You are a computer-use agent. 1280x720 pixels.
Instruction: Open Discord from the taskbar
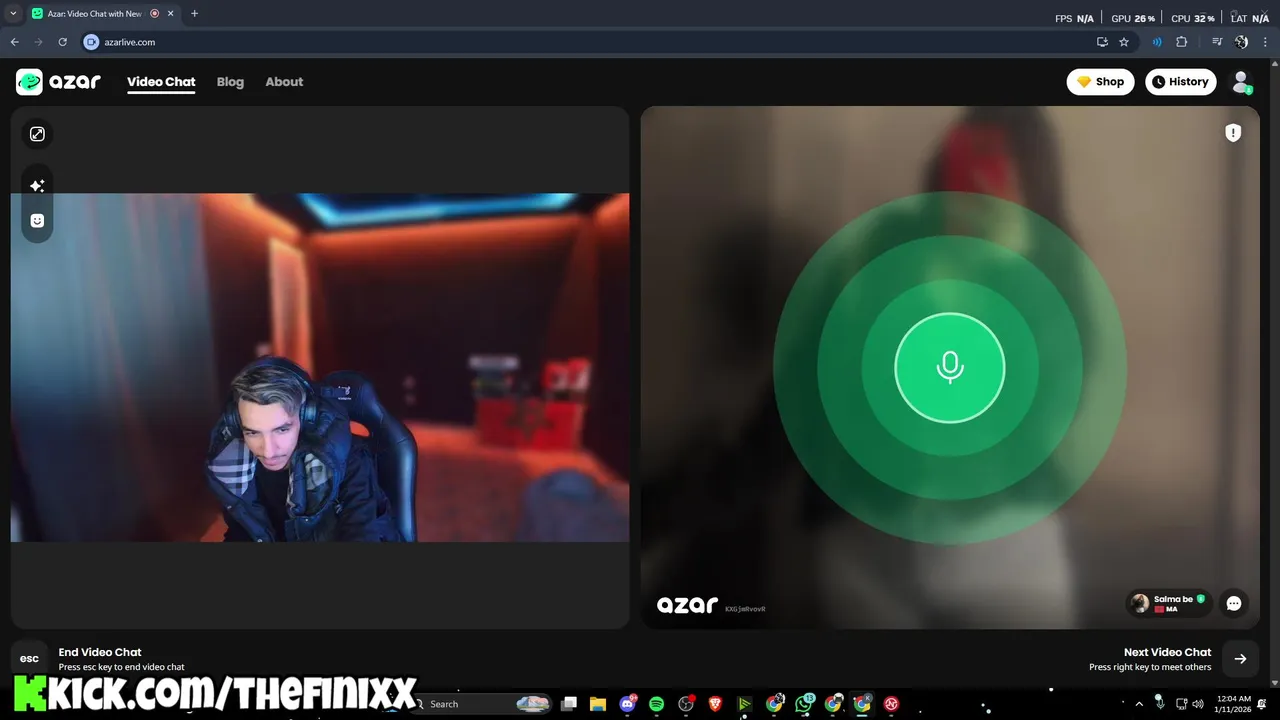click(628, 704)
